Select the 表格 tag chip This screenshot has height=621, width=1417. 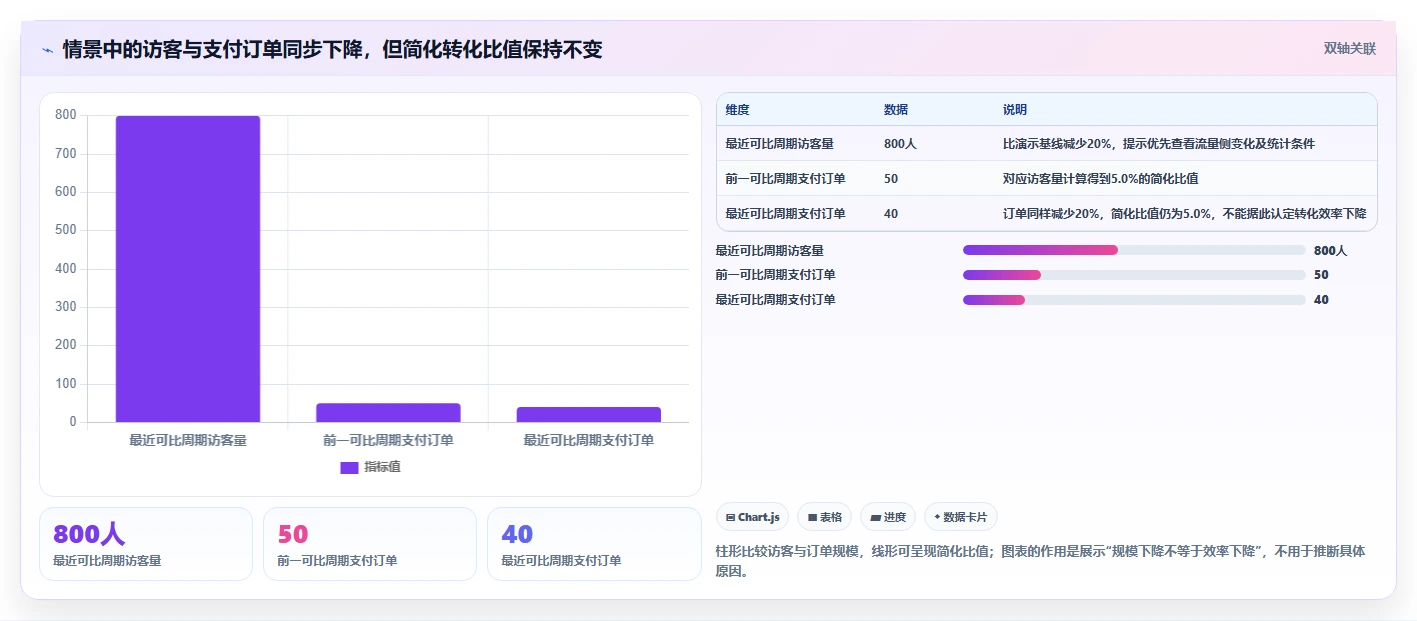[824, 517]
